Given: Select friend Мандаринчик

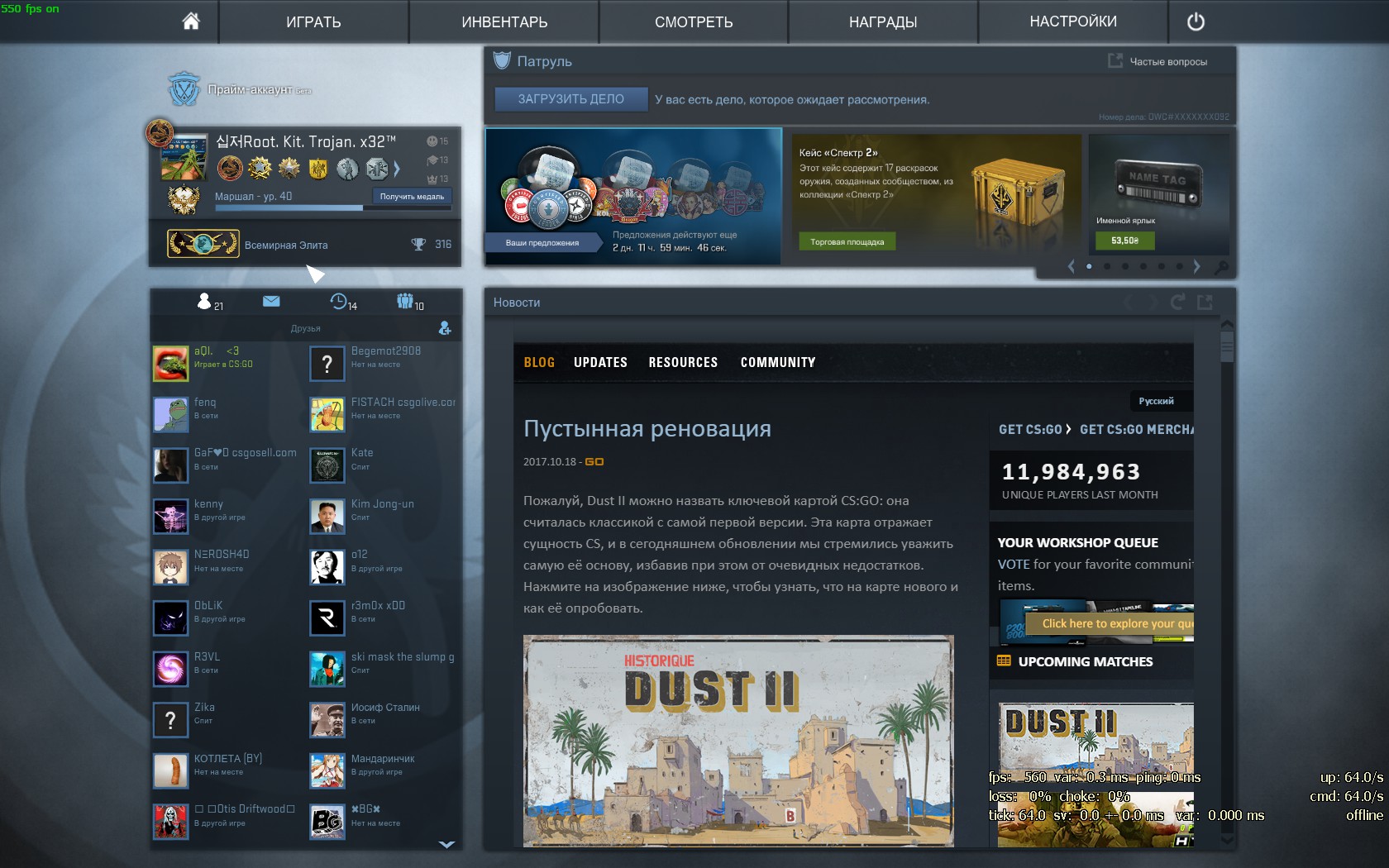Looking at the screenshot, I should (384, 771).
